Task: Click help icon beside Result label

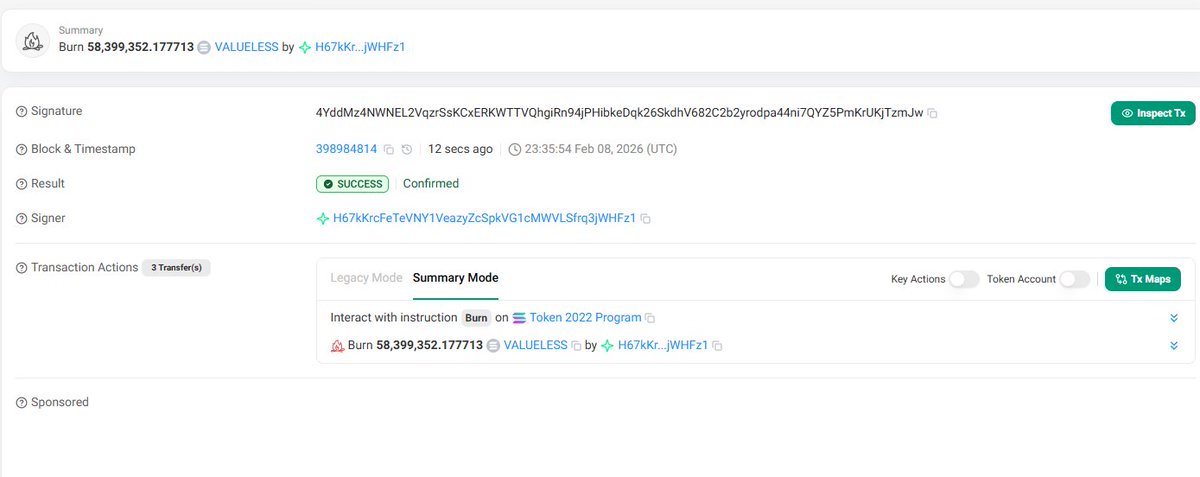Action: [21, 184]
